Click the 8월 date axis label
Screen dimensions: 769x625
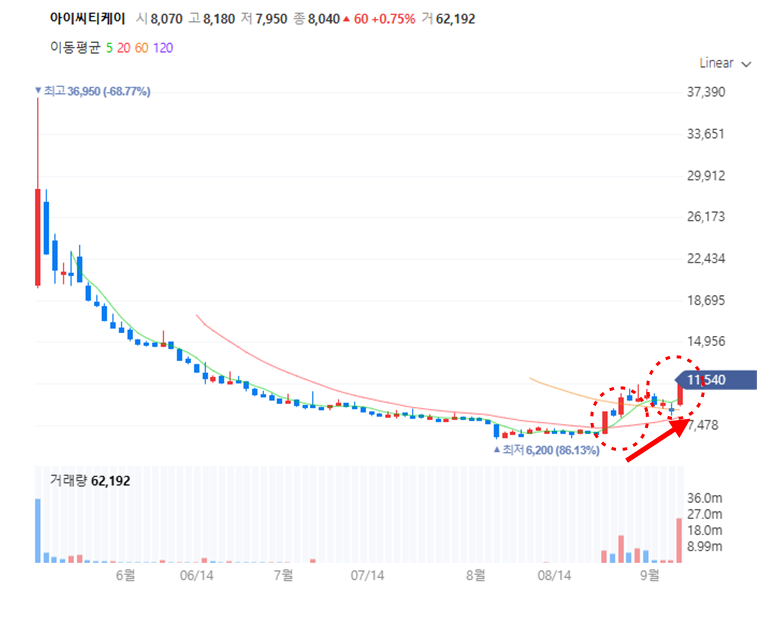pos(476,575)
